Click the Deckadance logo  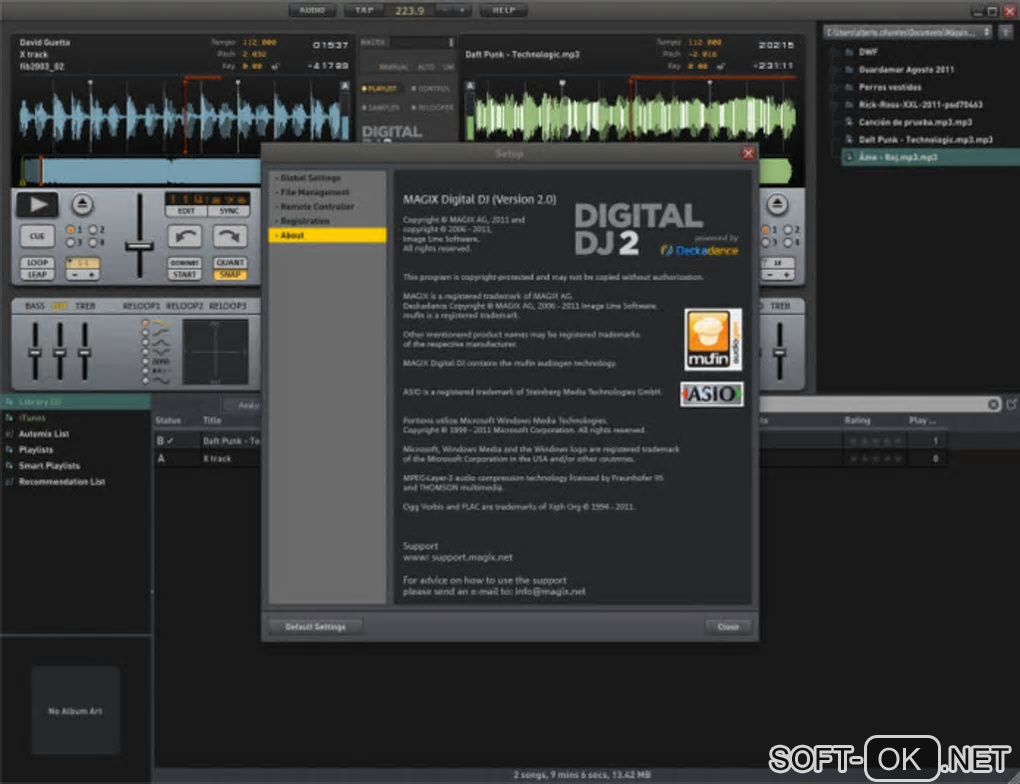[x=699, y=250]
